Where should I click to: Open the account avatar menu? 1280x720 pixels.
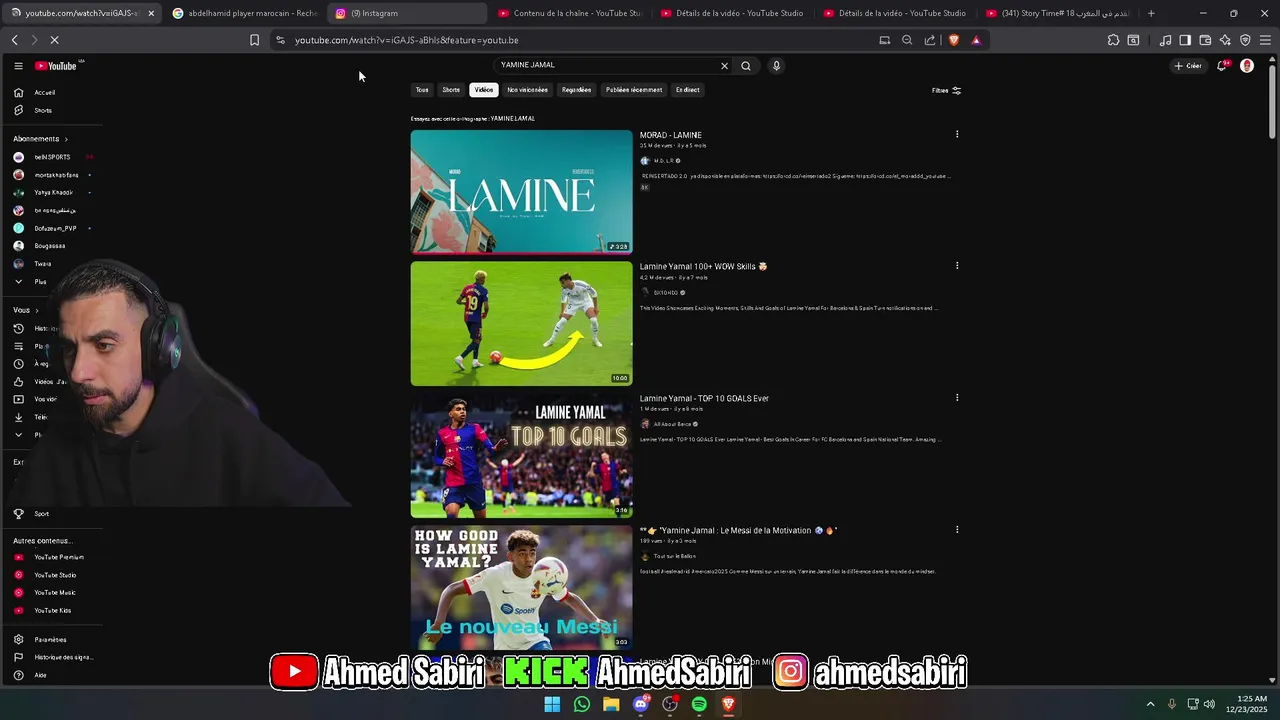click(x=1247, y=66)
